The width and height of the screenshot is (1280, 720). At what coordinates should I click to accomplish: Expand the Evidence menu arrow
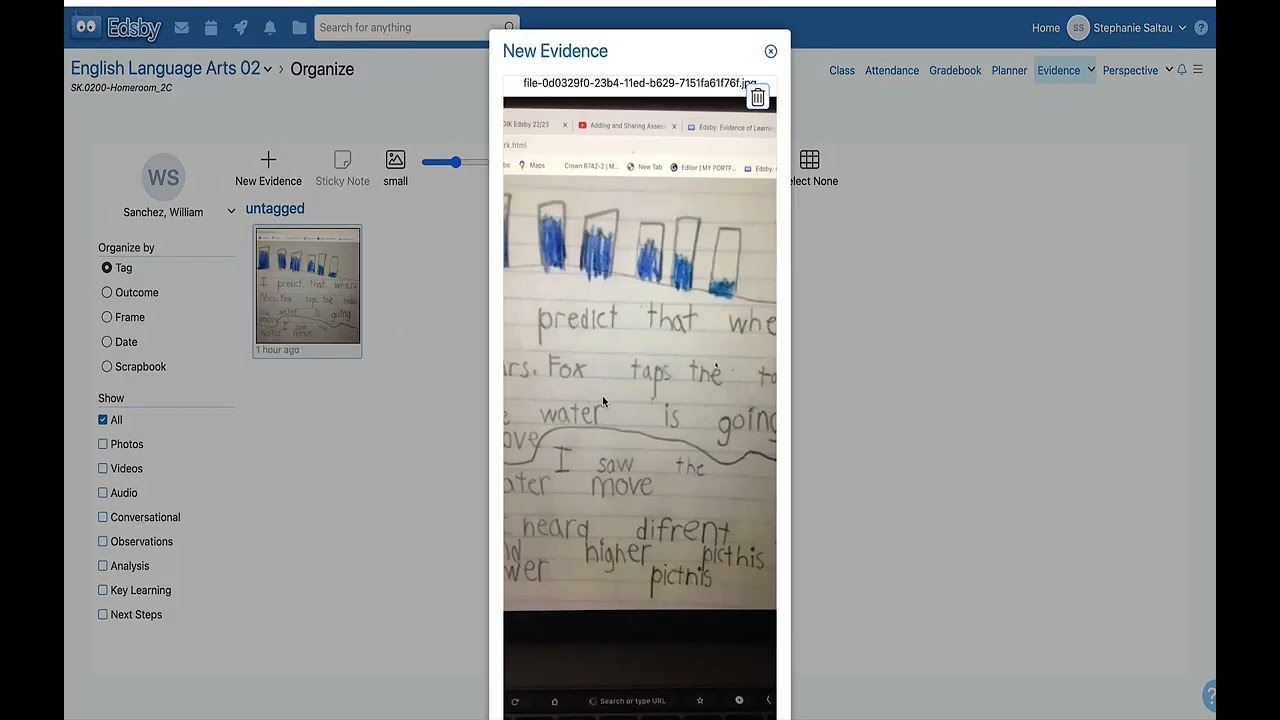(1091, 70)
